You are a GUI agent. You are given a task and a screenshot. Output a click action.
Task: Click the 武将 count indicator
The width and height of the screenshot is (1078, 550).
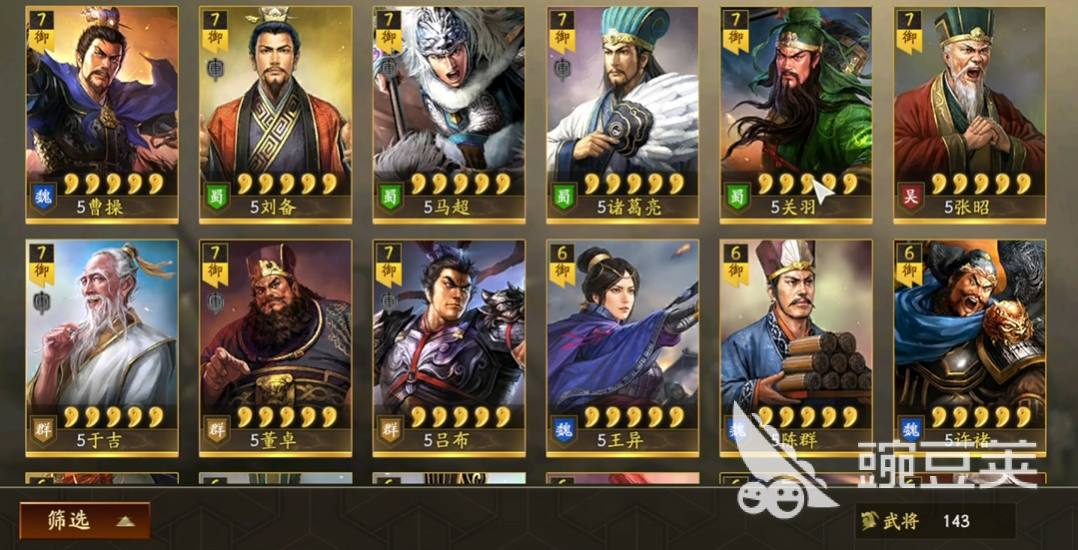tap(936, 520)
